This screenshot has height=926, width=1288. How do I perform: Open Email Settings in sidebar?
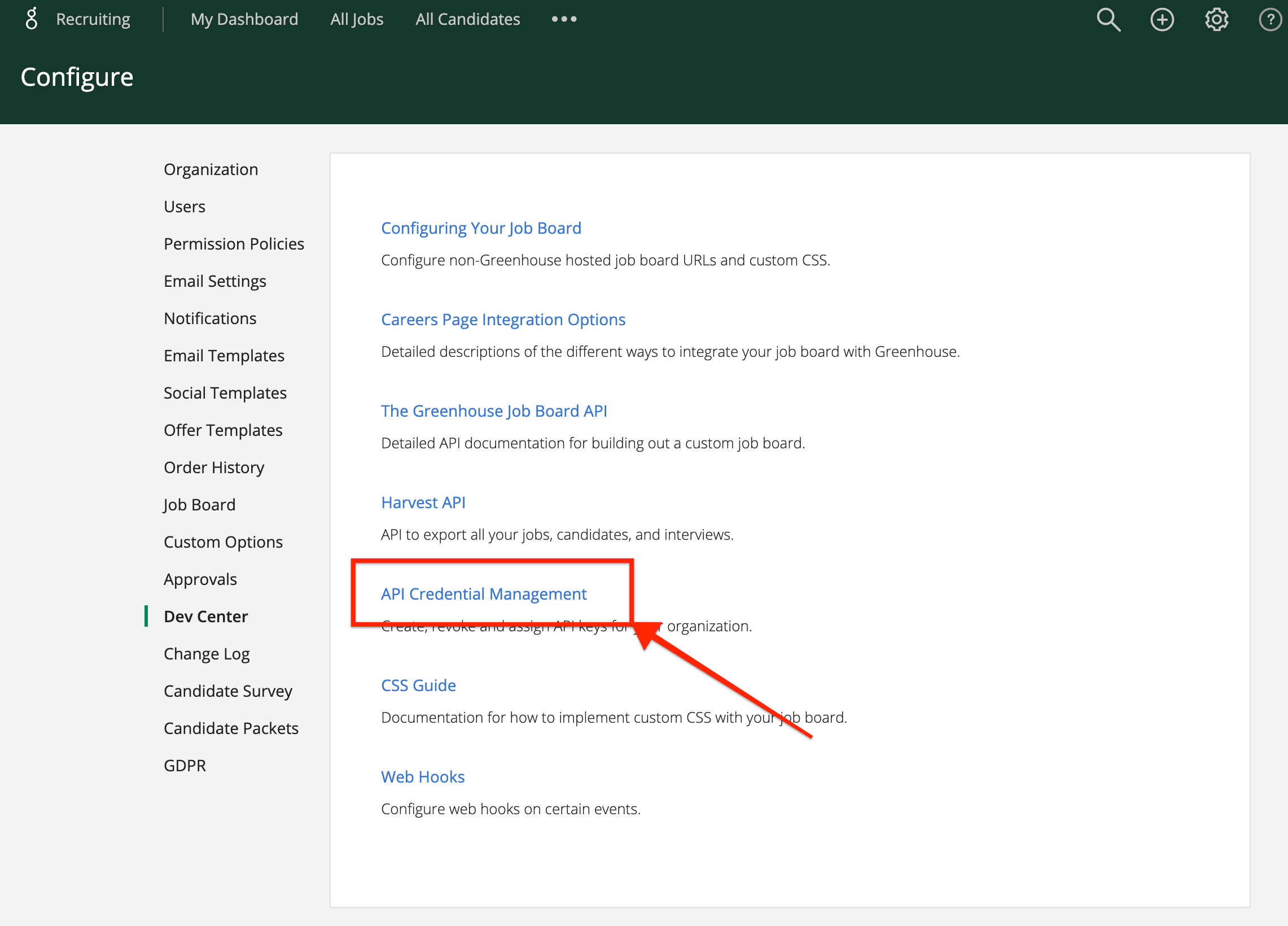pos(214,281)
